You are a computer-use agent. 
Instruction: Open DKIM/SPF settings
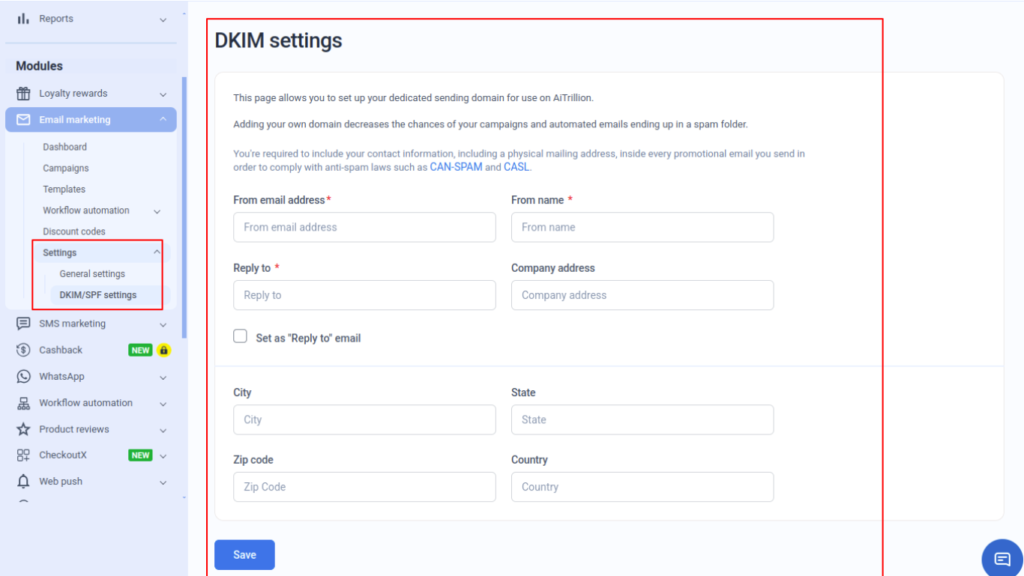pos(97,295)
